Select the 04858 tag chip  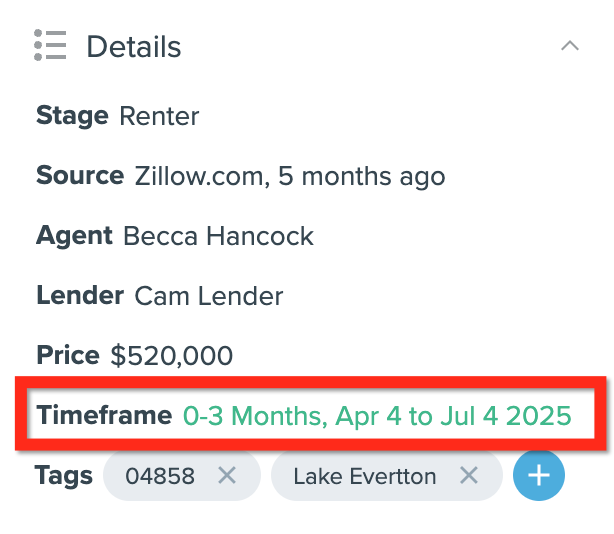182,476
